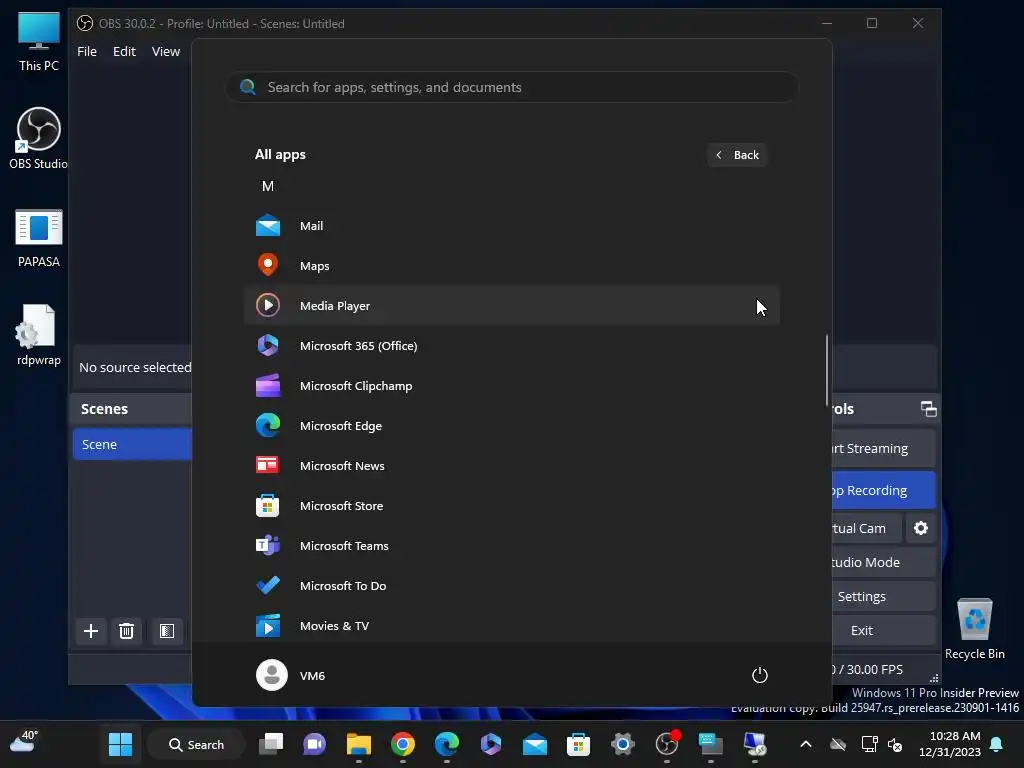
Task: Click Start Streaming in OBS controls
Action: (x=883, y=449)
